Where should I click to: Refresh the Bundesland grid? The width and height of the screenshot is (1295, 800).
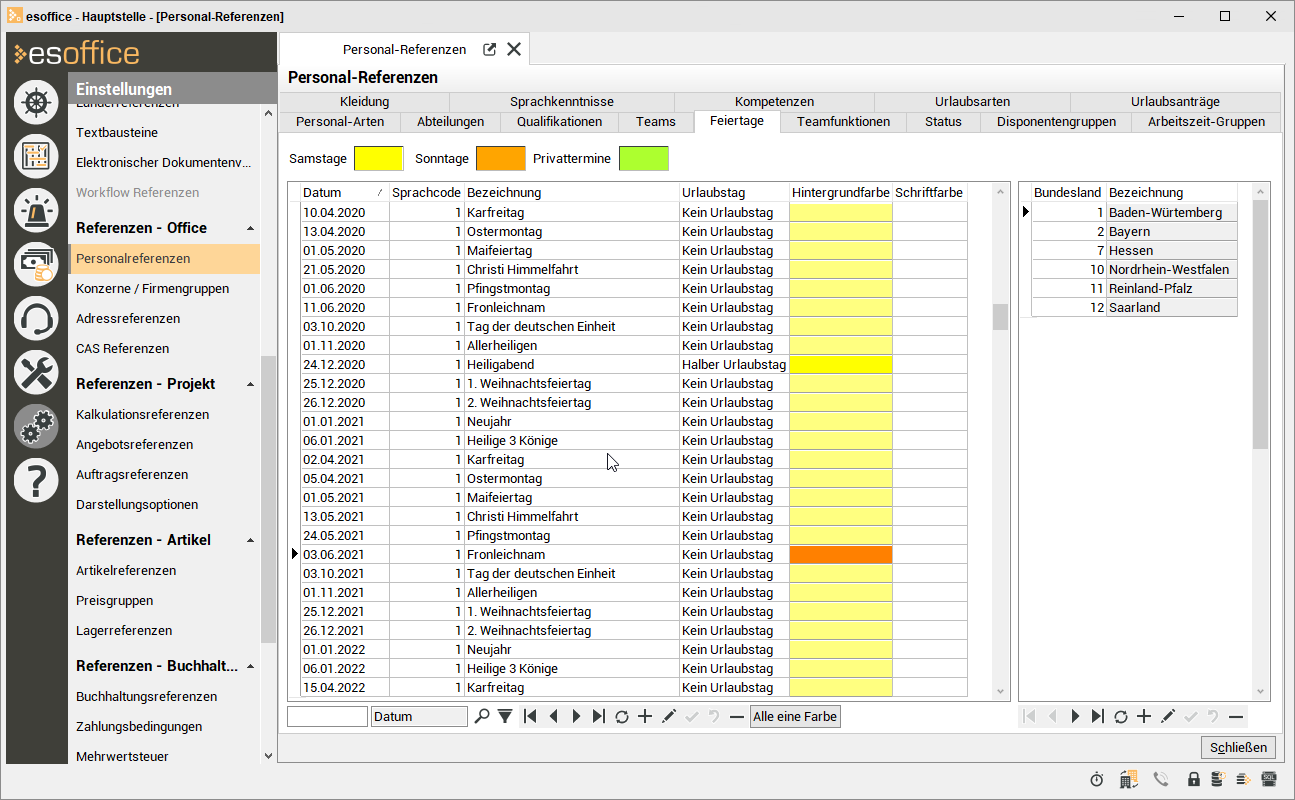point(1121,716)
